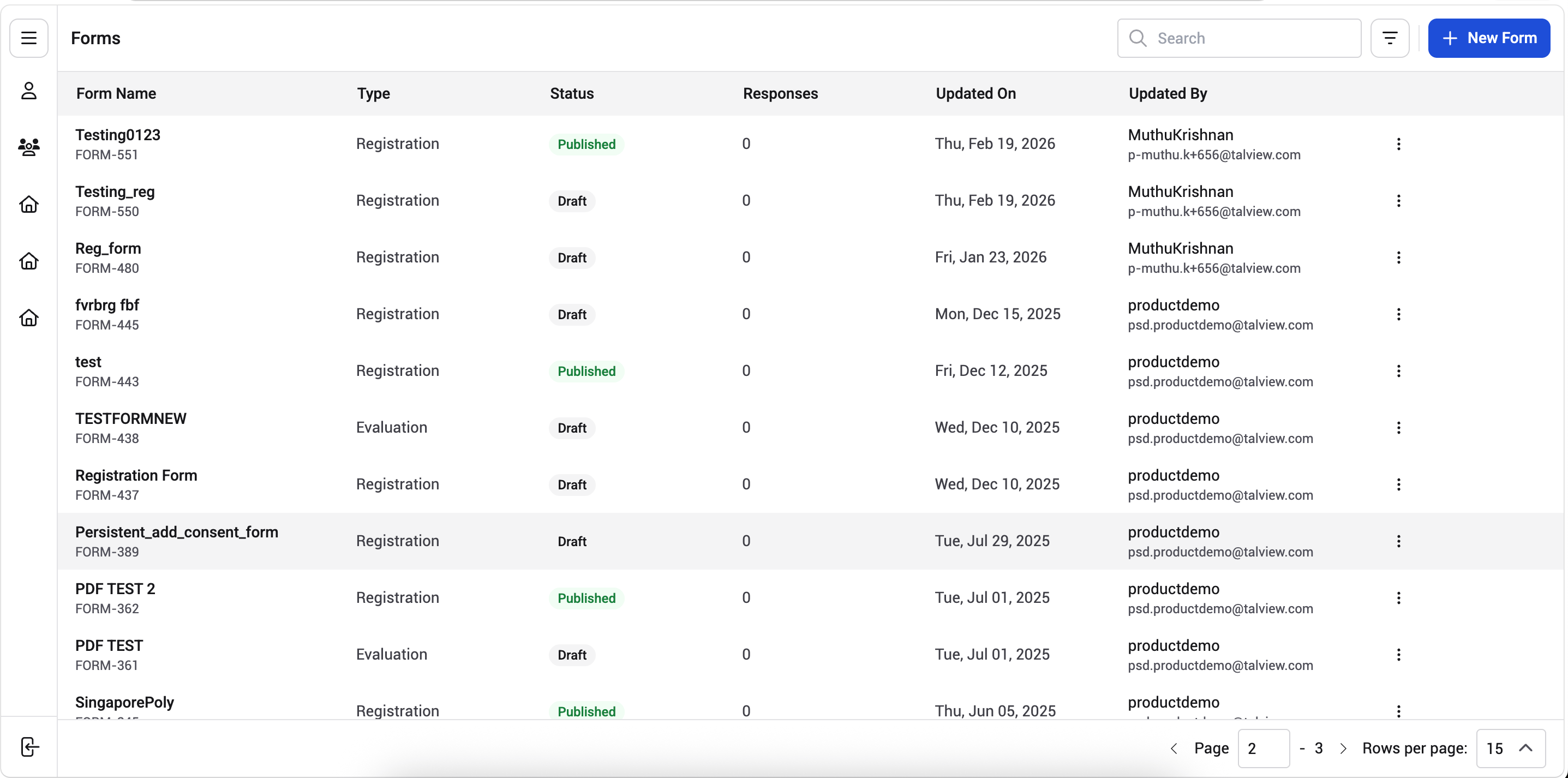The image size is (1568, 778).
Task: Go to the next page arrow
Action: tap(1343, 748)
